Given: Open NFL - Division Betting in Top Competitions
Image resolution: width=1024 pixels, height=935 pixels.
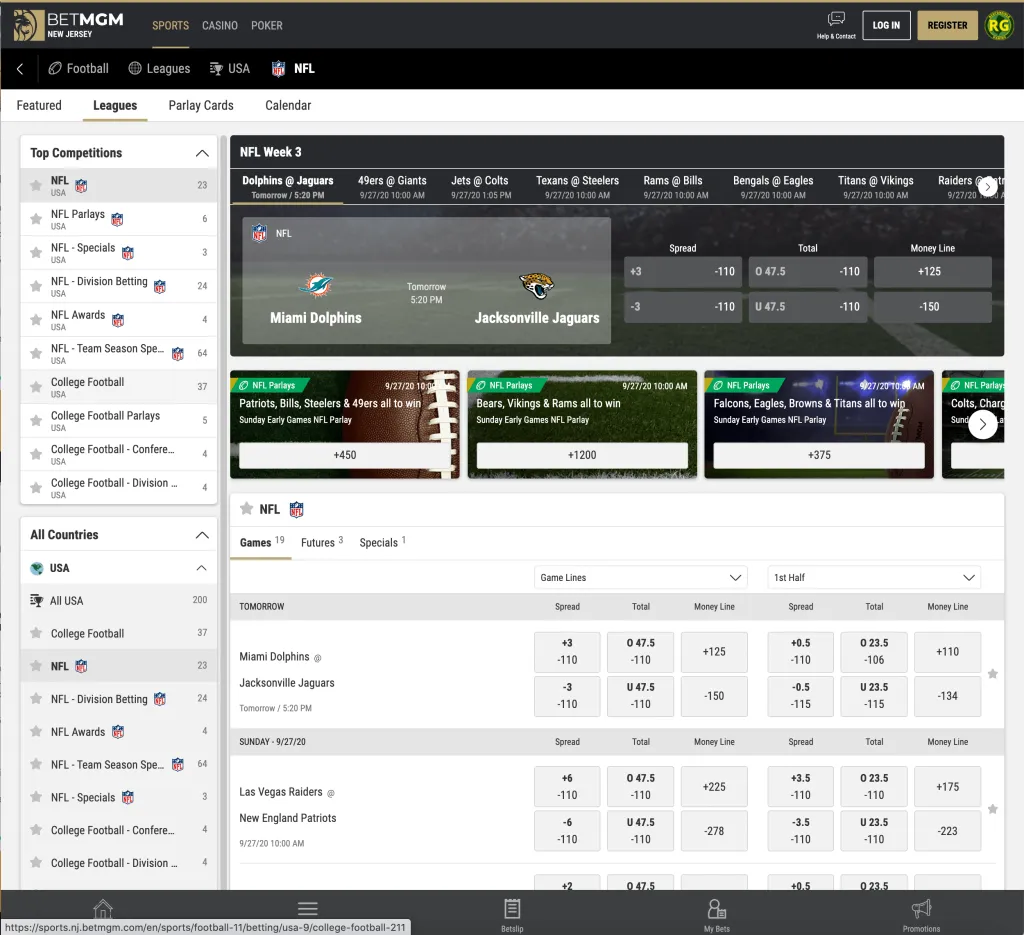Looking at the screenshot, I should (x=118, y=287).
